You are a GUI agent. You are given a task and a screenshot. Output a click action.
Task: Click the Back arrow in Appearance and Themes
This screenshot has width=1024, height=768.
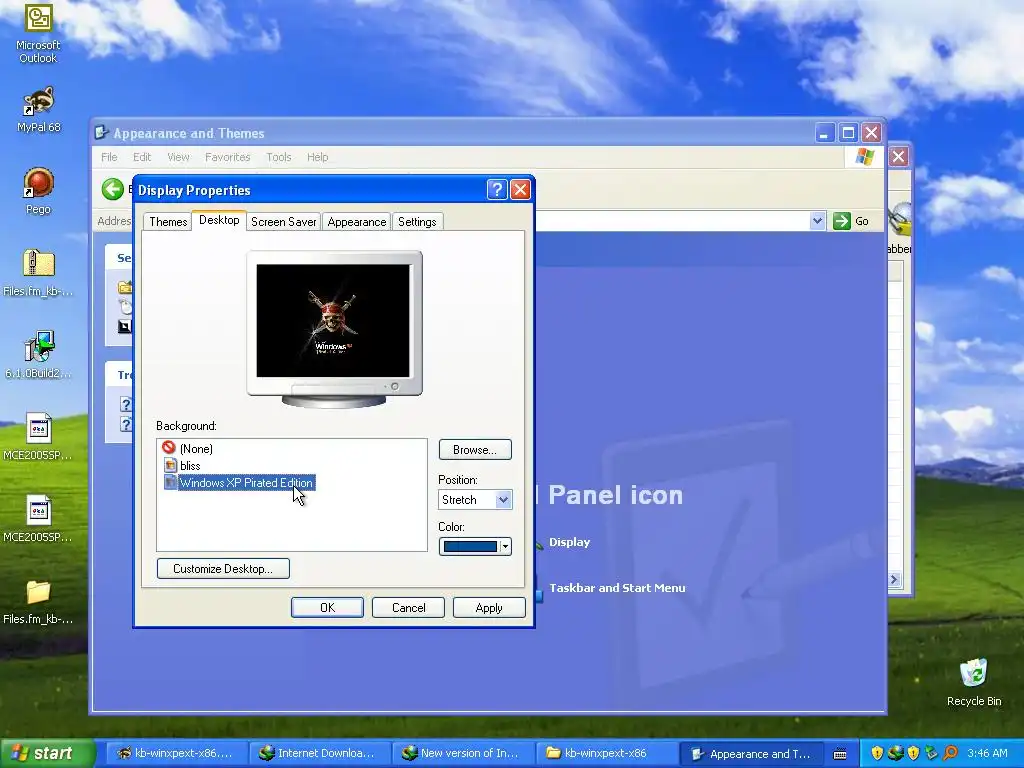click(112, 189)
